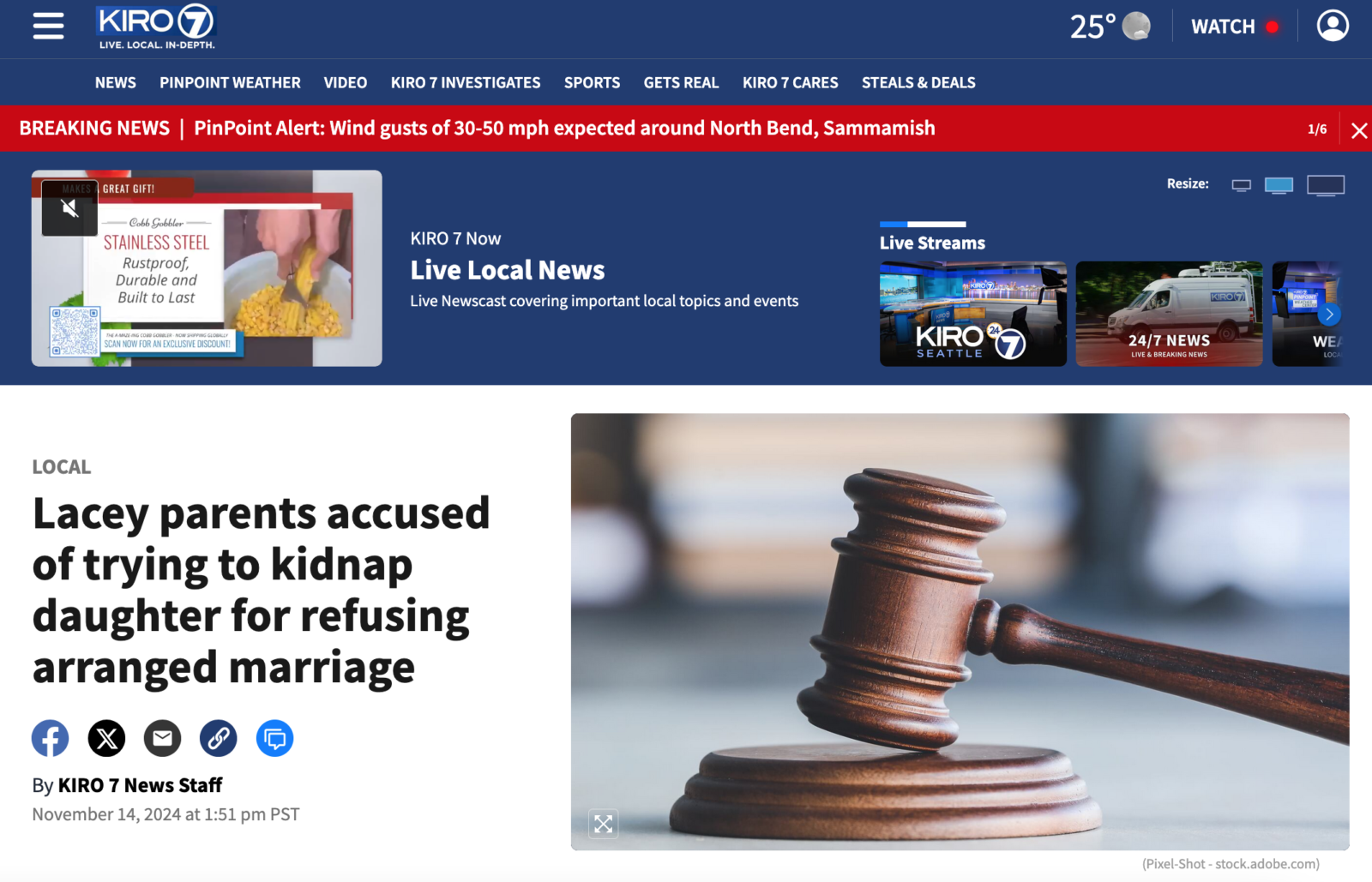Select the smallest video resize option
Screen dimensions: 1372x882
click(x=1242, y=184)
